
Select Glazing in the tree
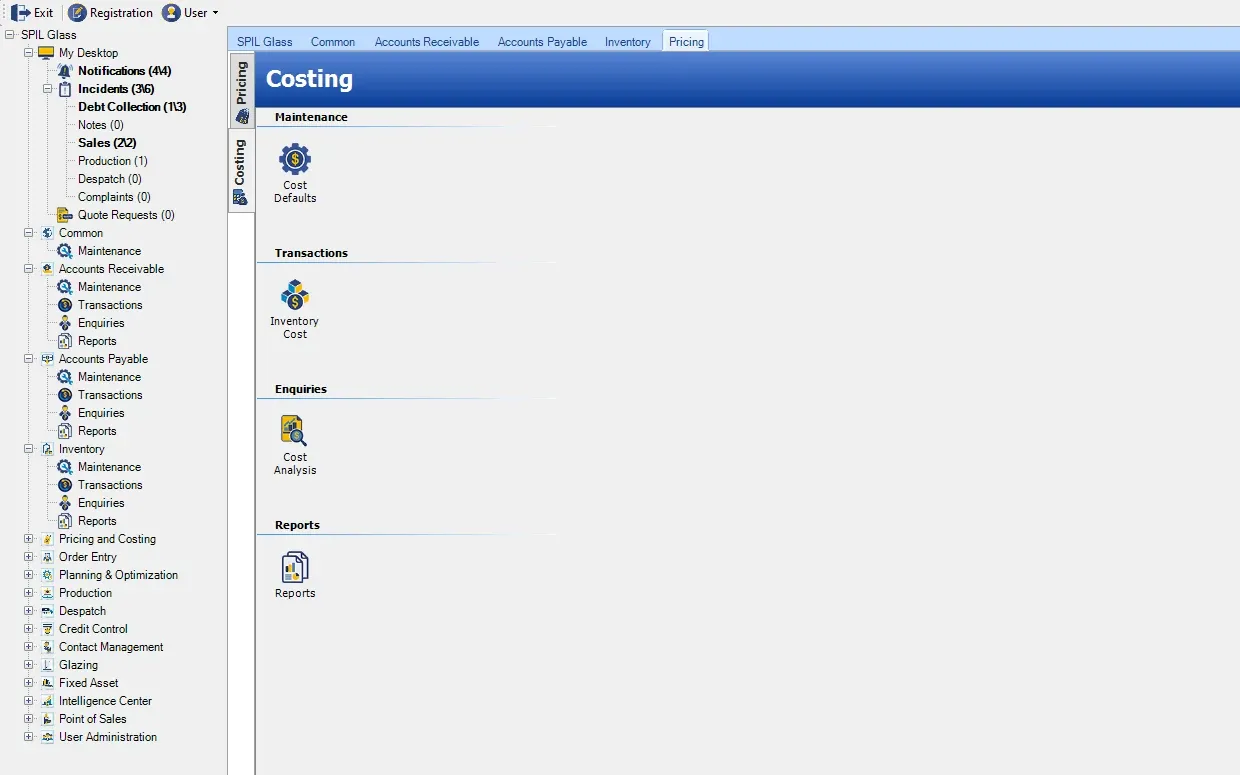tap(78, 665)
